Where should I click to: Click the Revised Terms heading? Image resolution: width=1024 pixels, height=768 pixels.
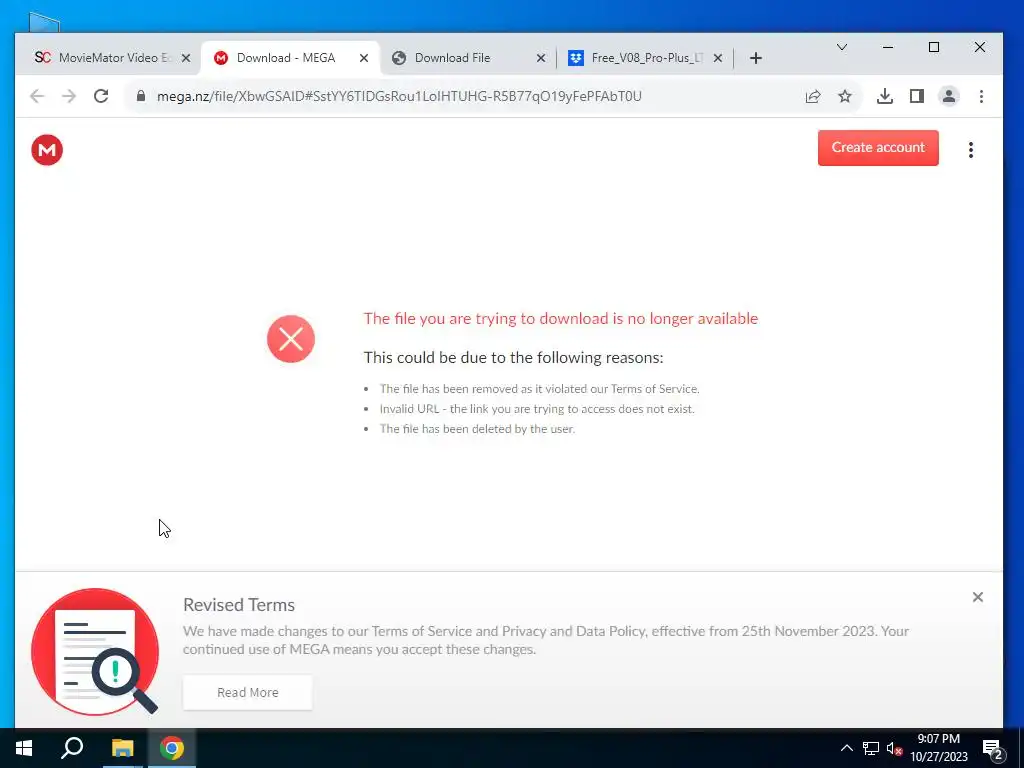pyautogui.click(x=238, y=605)
